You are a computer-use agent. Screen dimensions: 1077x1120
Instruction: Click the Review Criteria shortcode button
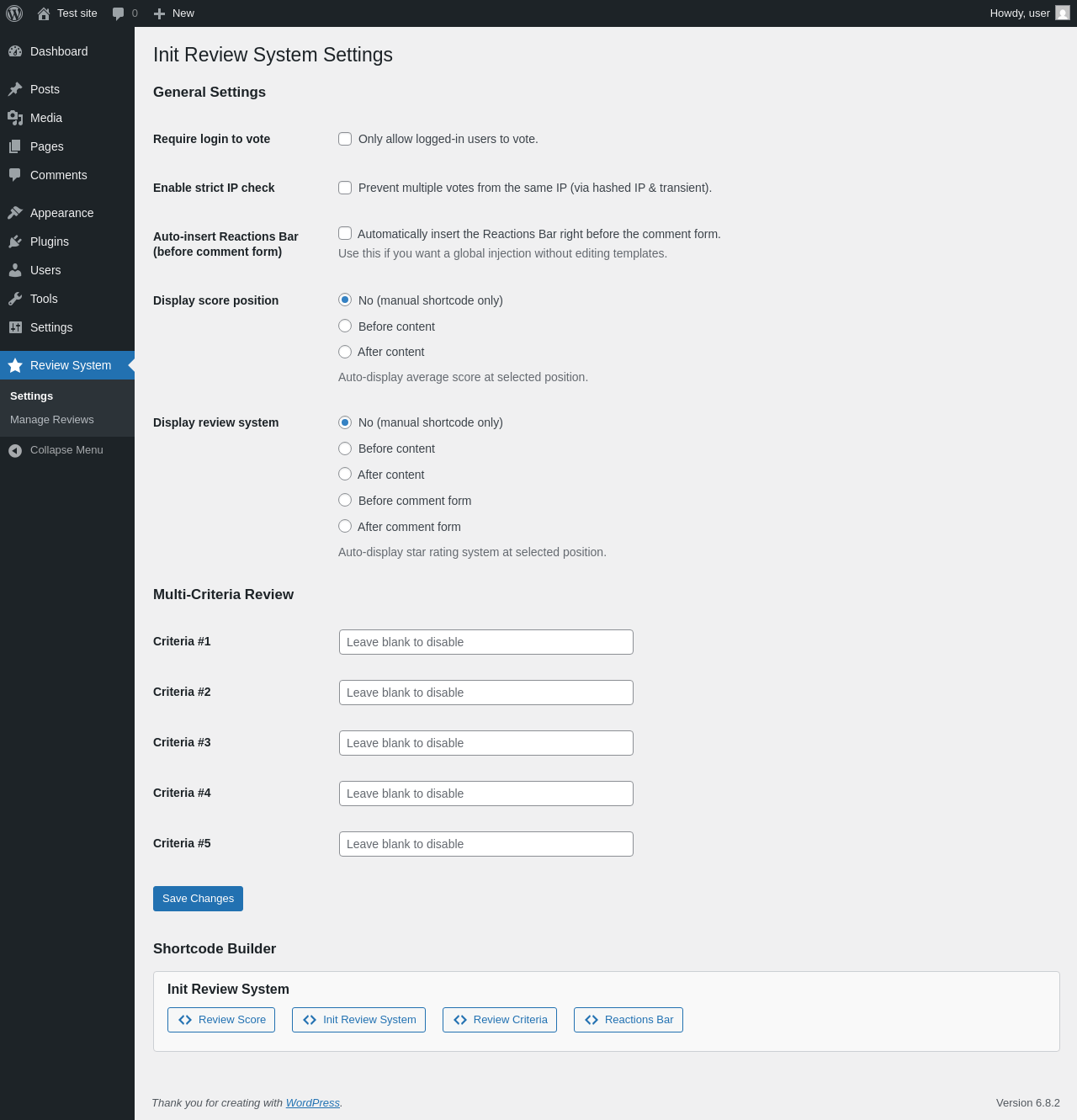(500, 1020)
